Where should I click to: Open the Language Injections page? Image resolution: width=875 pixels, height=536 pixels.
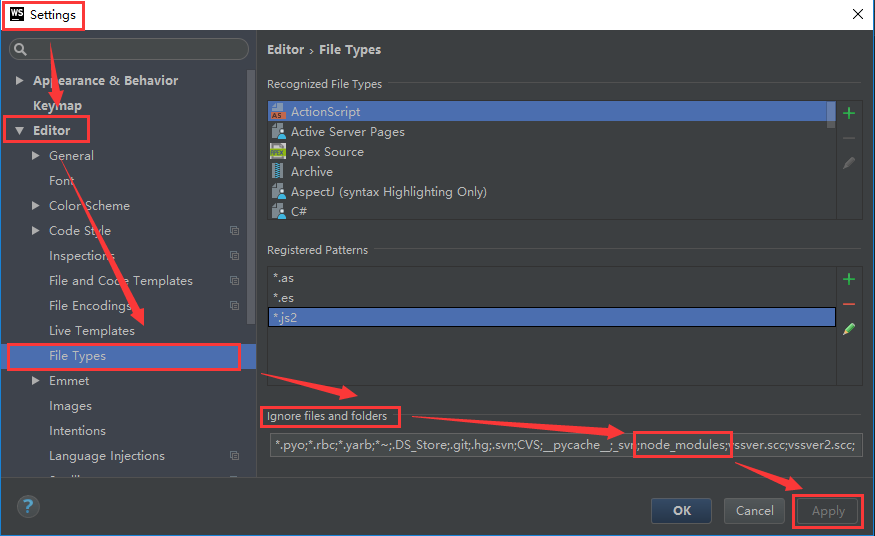tap(107, 456)
